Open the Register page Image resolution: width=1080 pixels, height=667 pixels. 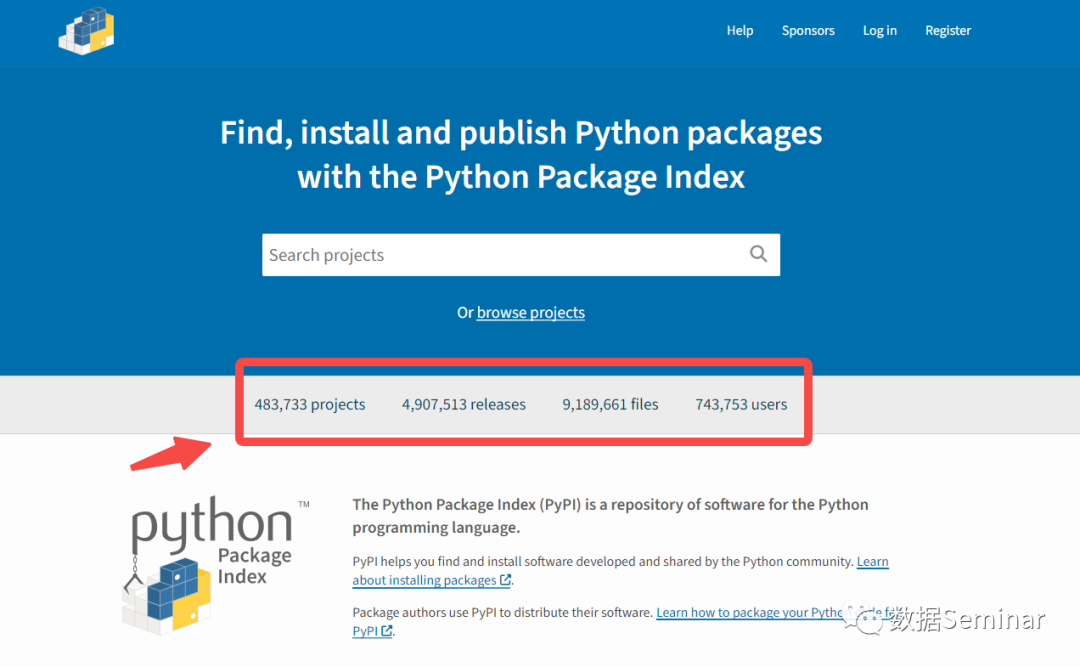[x=948, y=30]
